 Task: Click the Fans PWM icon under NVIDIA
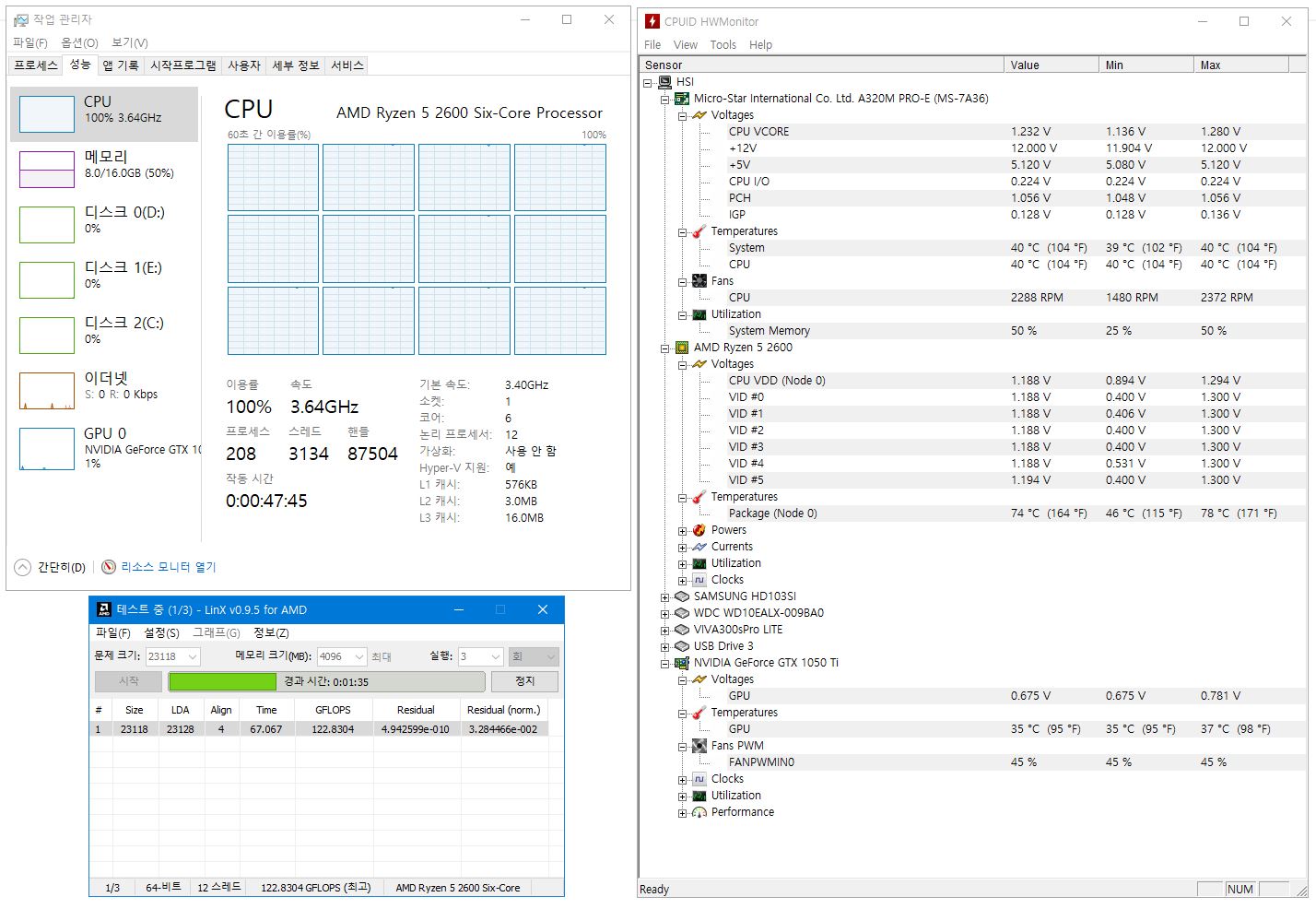pyautogui.click(x=699, y=746)
